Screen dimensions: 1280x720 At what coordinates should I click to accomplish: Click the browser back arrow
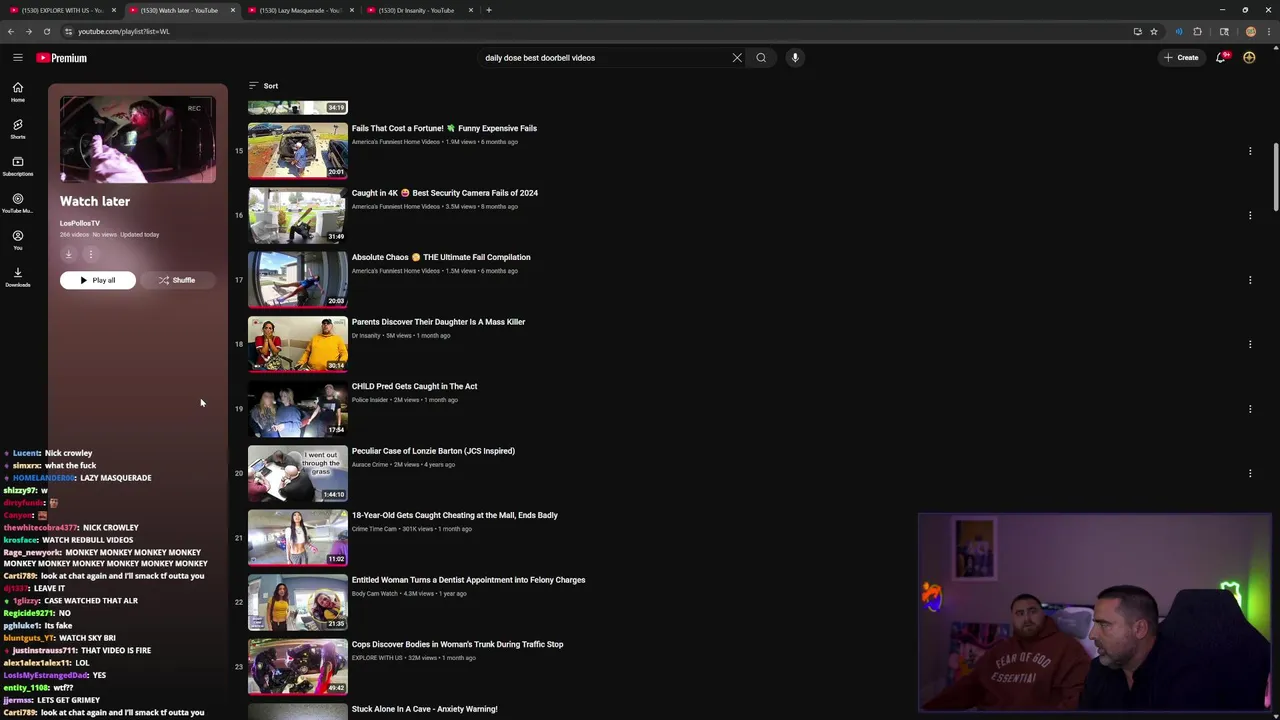click(11, 31)
